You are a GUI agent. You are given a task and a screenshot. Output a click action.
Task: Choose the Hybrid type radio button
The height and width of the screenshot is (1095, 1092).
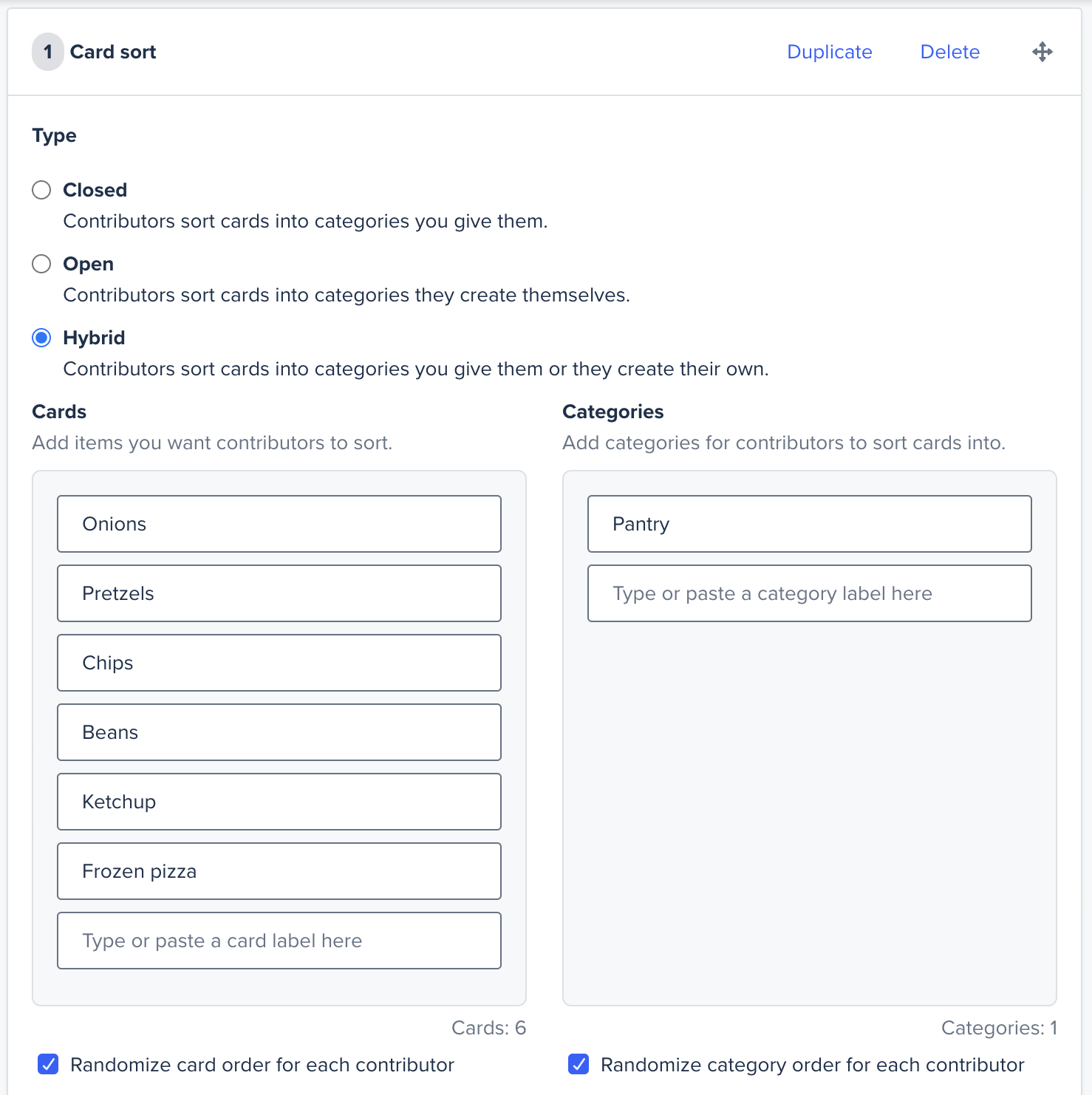pos(41,338)
